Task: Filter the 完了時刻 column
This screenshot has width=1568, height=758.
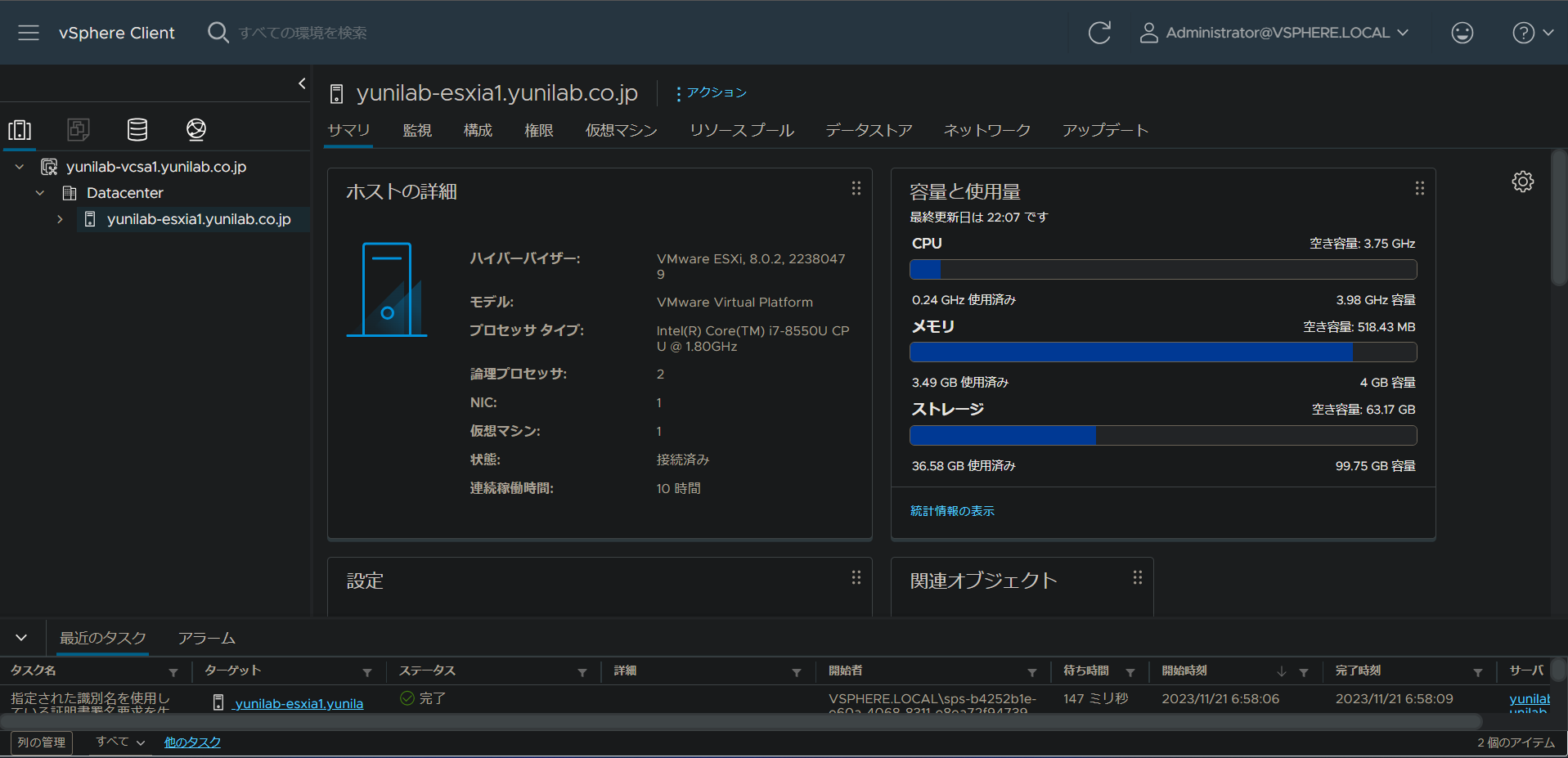Action: pos(1478,672)
